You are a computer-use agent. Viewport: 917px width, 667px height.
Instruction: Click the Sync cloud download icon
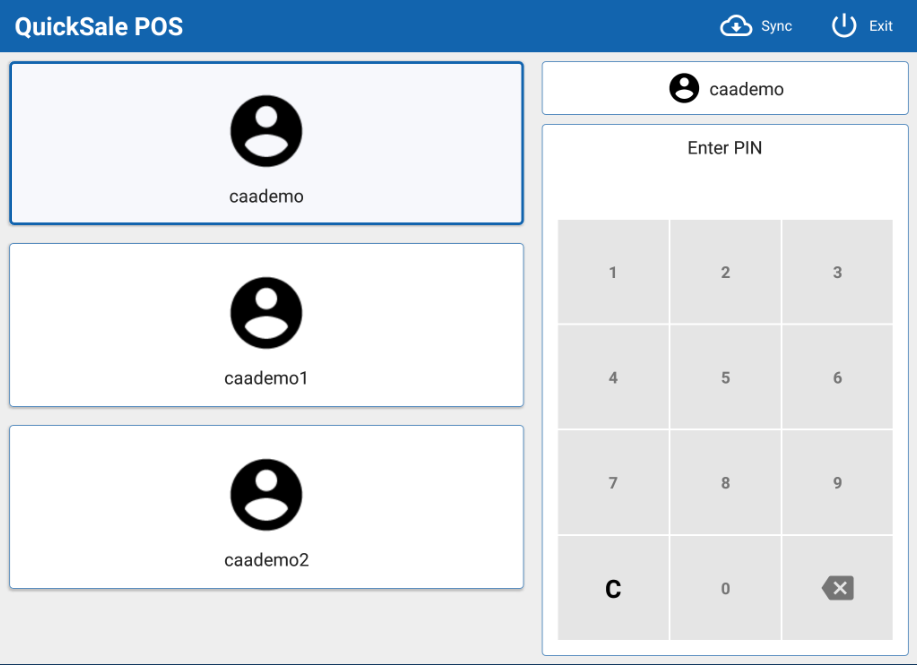pos(736,26)
